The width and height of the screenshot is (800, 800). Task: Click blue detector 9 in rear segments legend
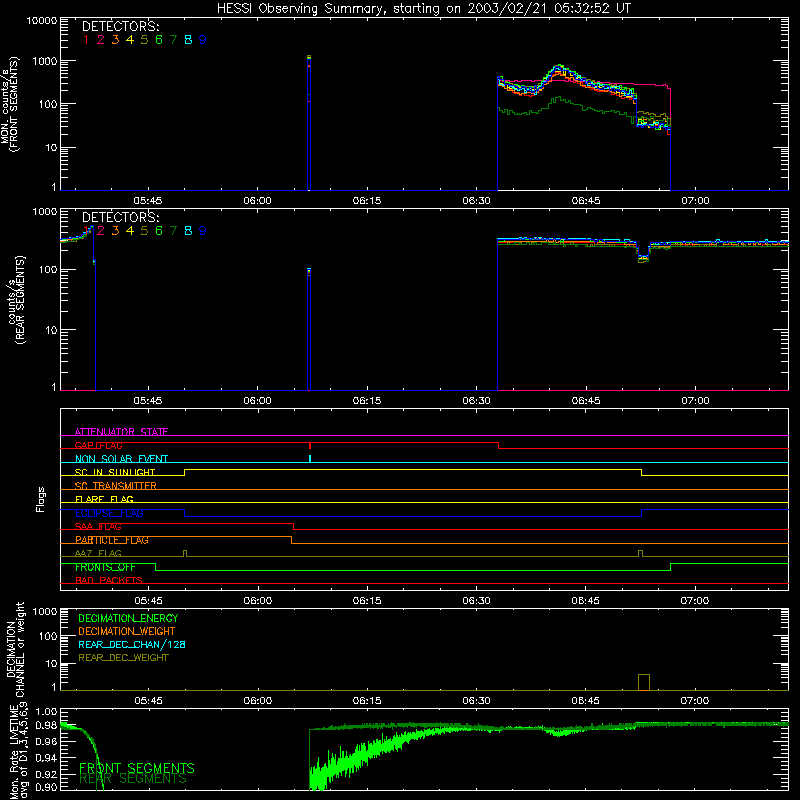(203, 231)
